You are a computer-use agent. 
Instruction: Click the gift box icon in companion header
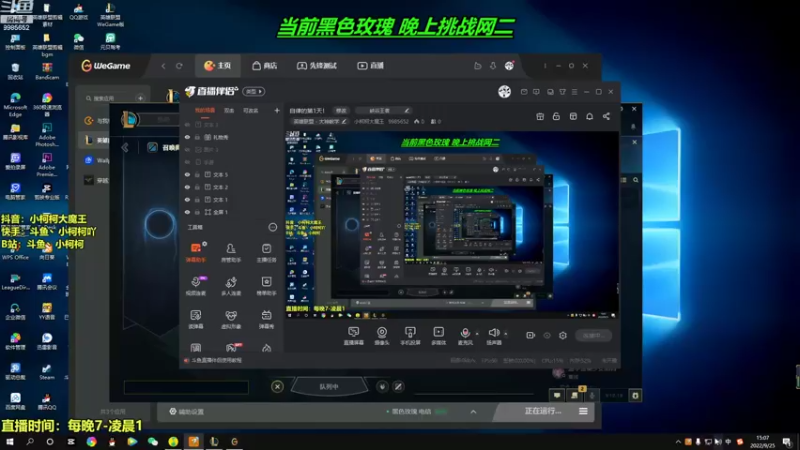point(540,116)
